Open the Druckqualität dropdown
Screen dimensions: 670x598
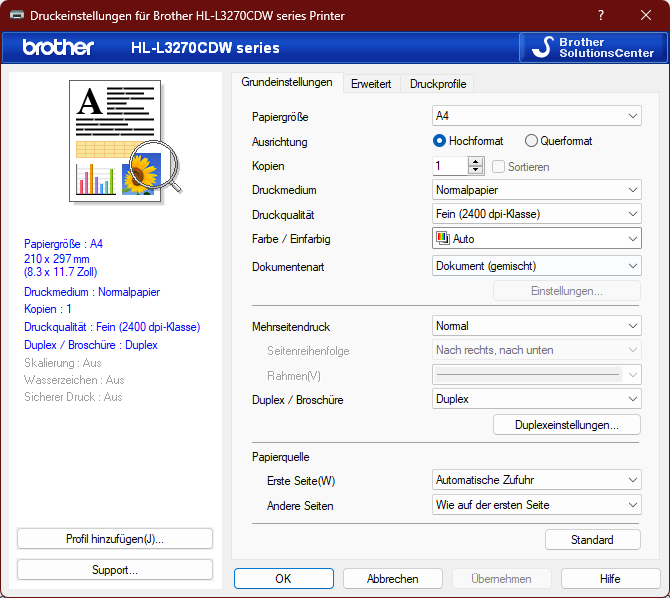pyautogui.click(x=536, y=214)
